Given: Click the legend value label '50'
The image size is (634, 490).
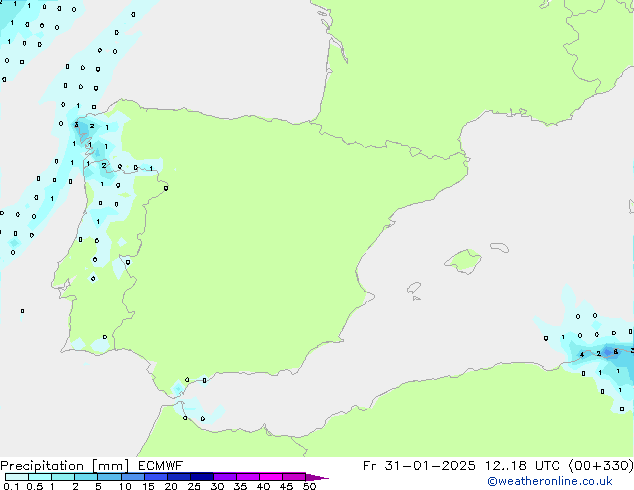Looking at the screenshot, I should (x=309, y=486).
